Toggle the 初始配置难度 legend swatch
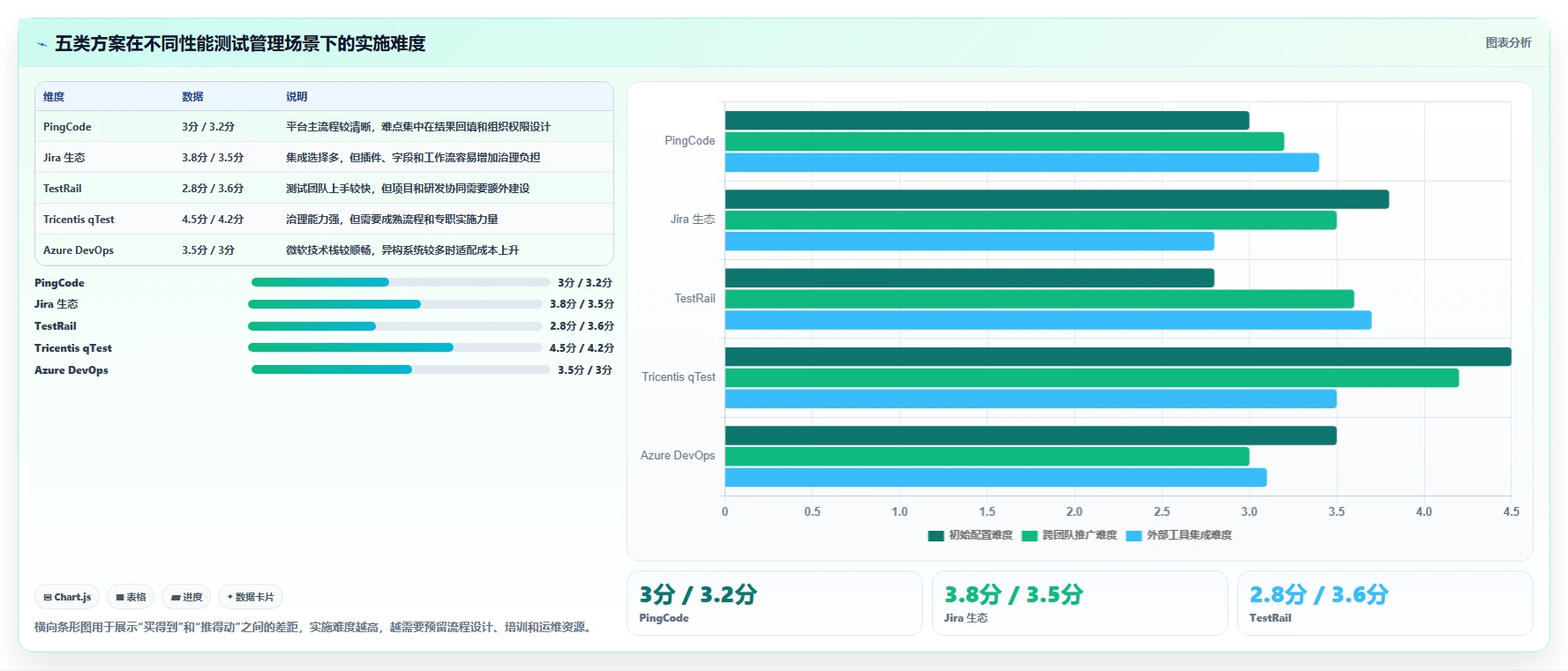This screenshot has width=1568, height=671. point(936,535)
